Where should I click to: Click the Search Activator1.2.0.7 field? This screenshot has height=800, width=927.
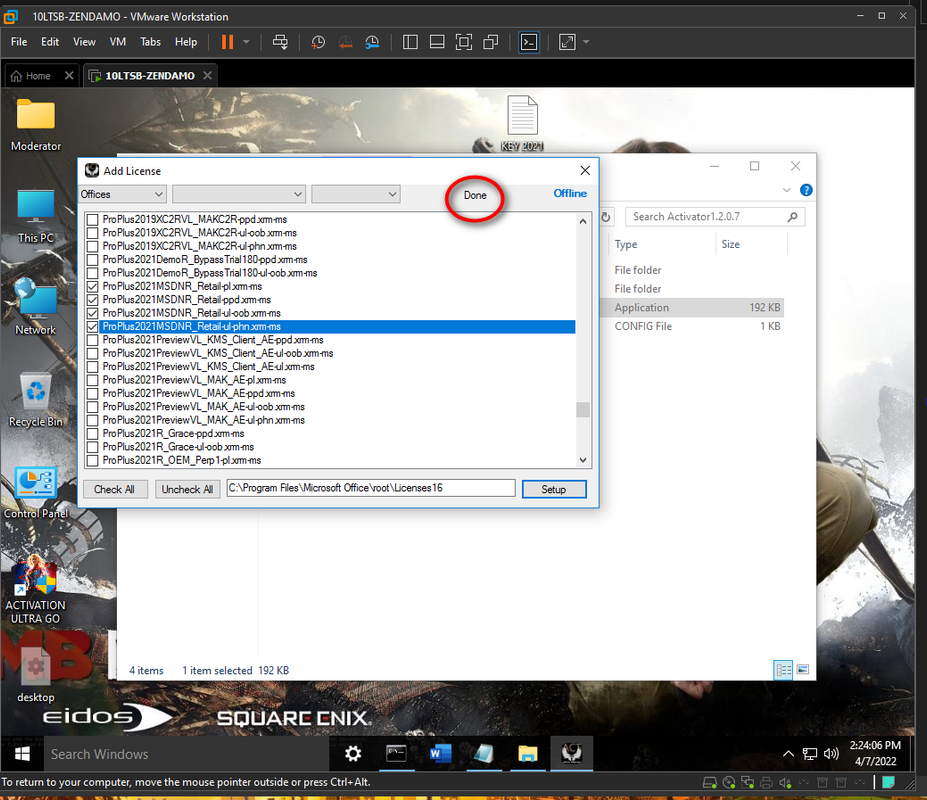click(x=715, y=217)
